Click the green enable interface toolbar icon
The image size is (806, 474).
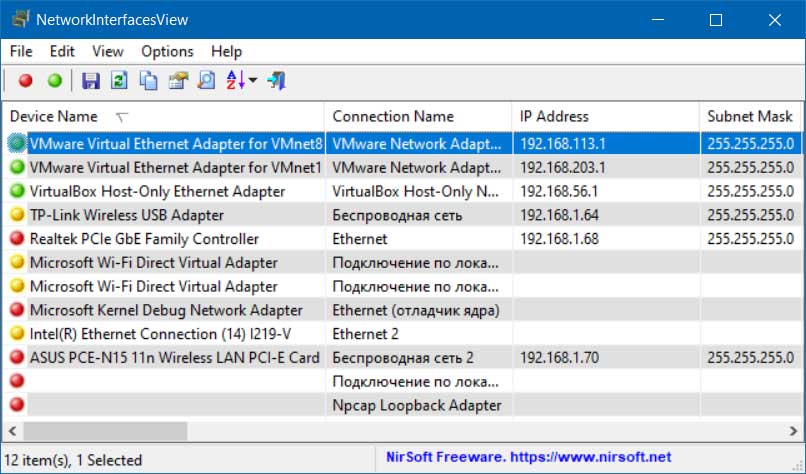tap(54, 81)
